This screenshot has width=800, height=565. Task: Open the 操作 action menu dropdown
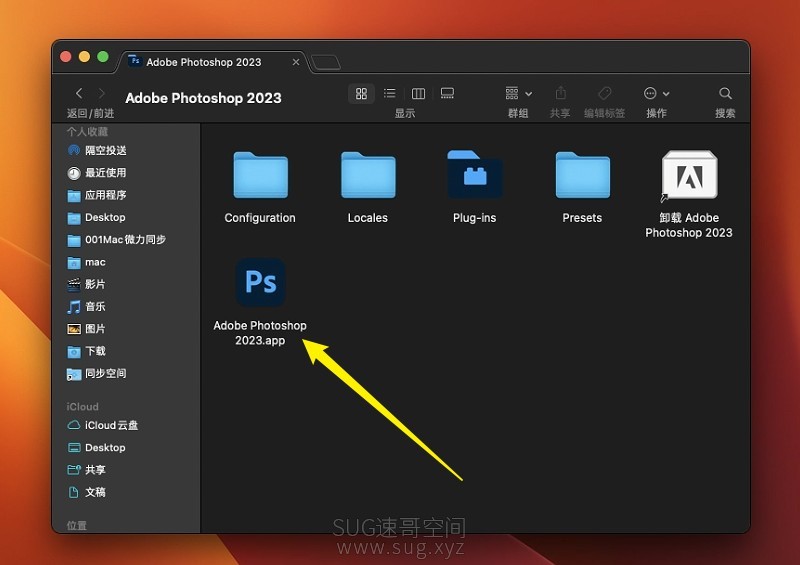[x=656, y=93]
